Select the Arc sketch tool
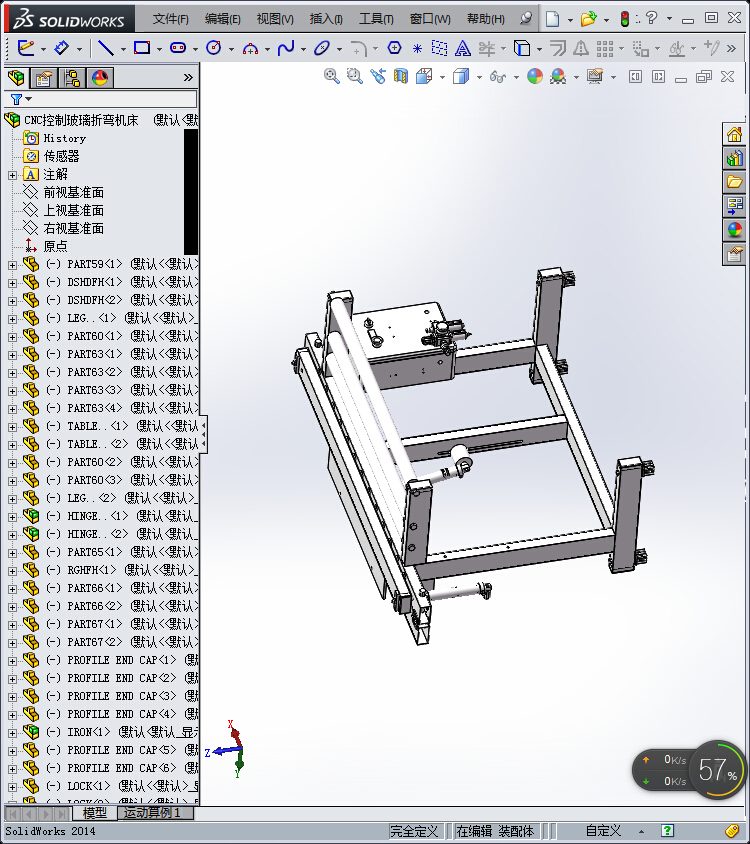 [250, 48]
